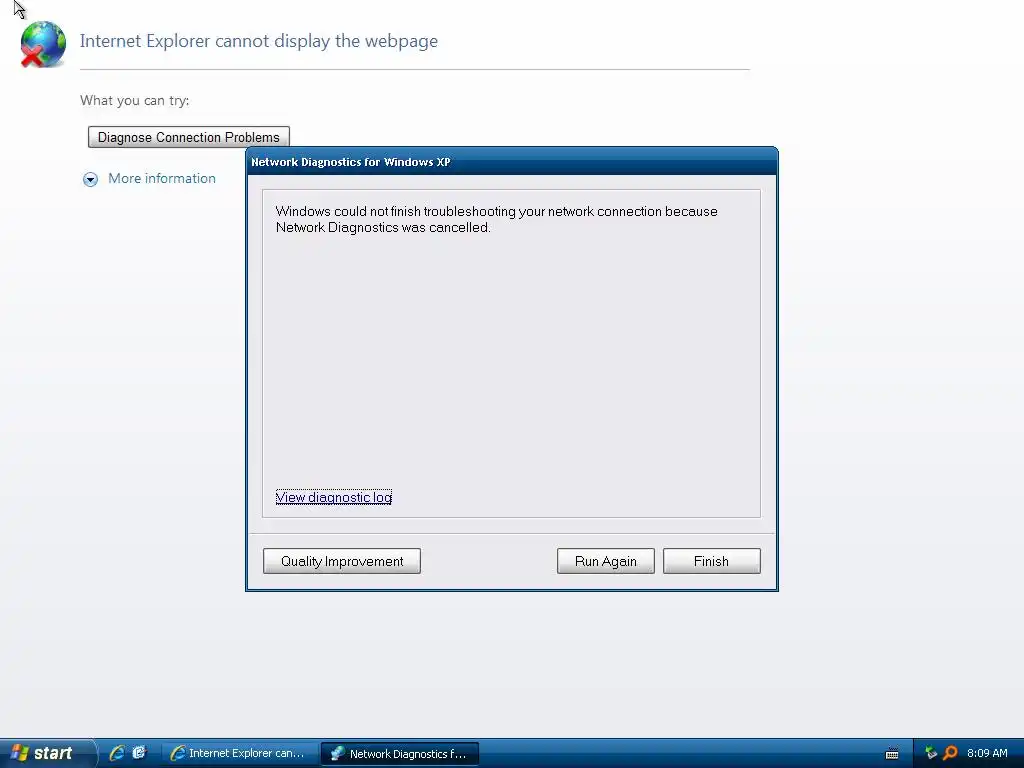Open the on-screen keyboard tray icon

pyautogui.click(x=891, y=754)
